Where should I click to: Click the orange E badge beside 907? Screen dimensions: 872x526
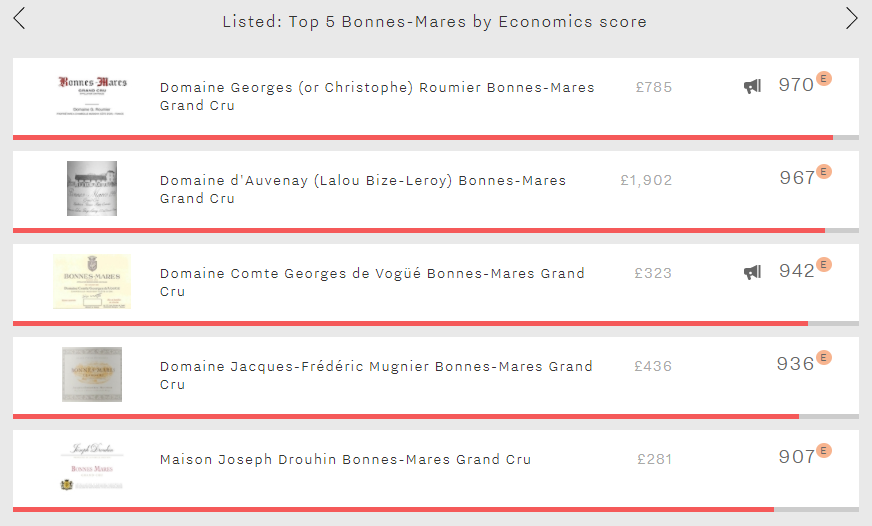(824, 450)
